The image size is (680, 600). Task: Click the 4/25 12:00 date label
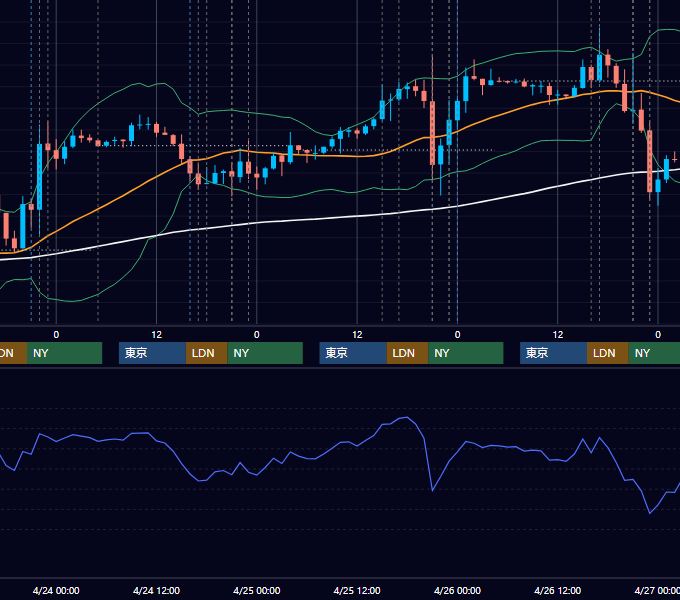pyautogui.click(x=357, y=590)
